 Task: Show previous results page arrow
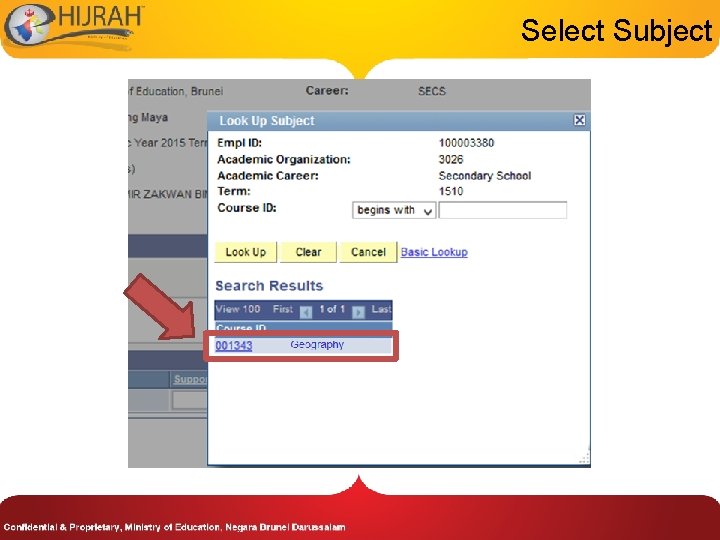[306, 312]
